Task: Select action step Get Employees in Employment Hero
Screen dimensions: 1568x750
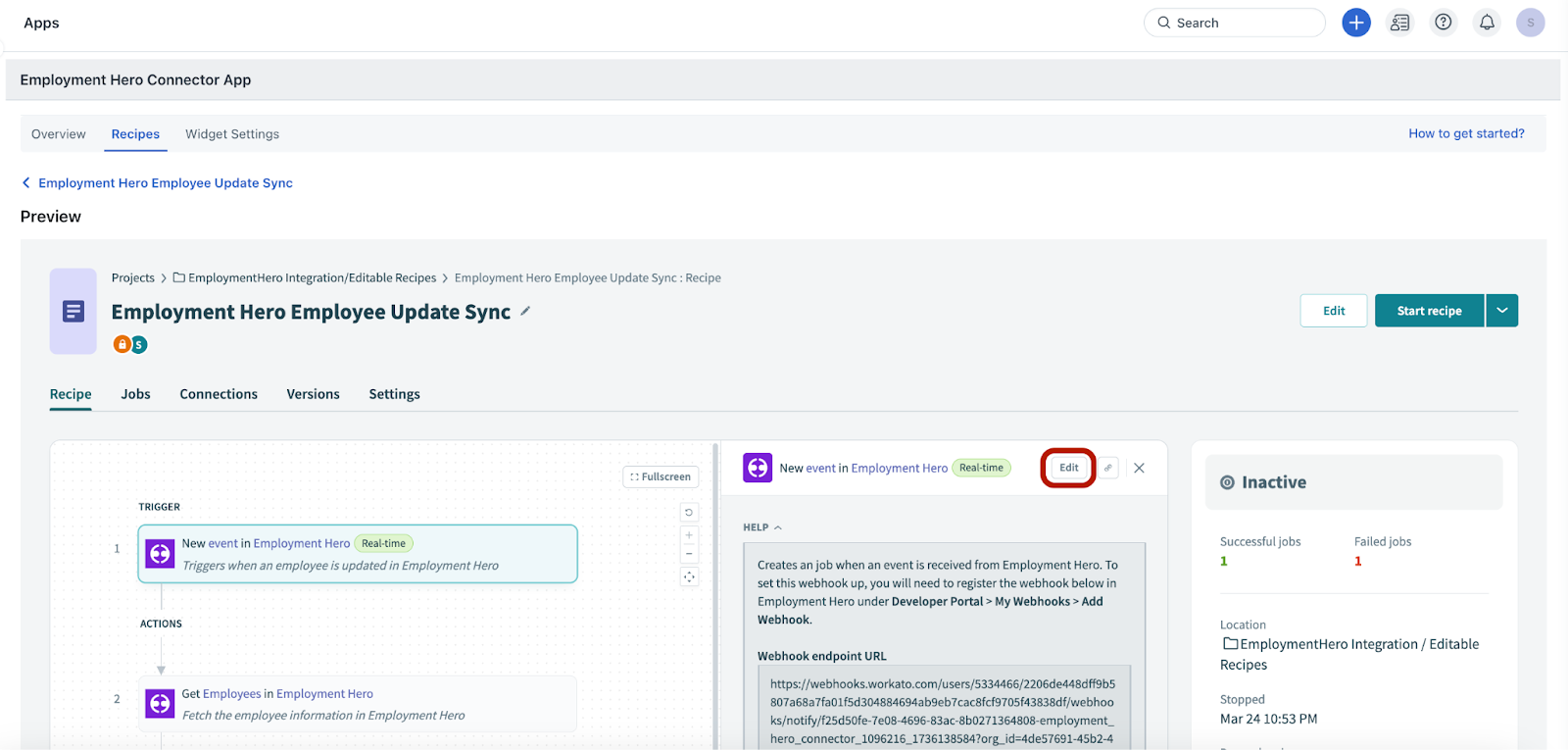Action: tap(358, 704)
